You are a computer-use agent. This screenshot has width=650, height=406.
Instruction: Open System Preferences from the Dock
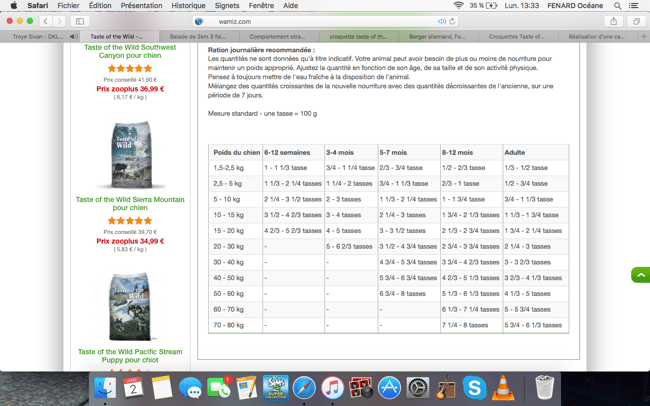click(x=417, y=388)
